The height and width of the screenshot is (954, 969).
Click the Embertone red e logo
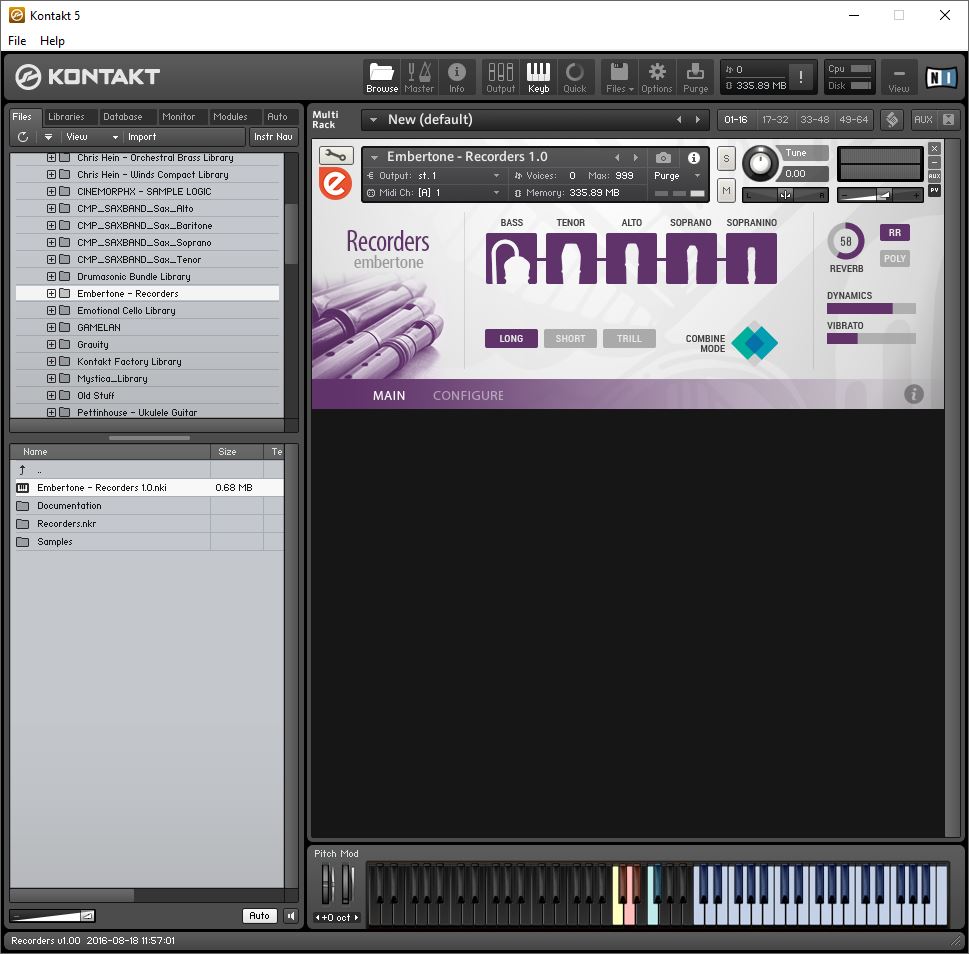point(336,184)
